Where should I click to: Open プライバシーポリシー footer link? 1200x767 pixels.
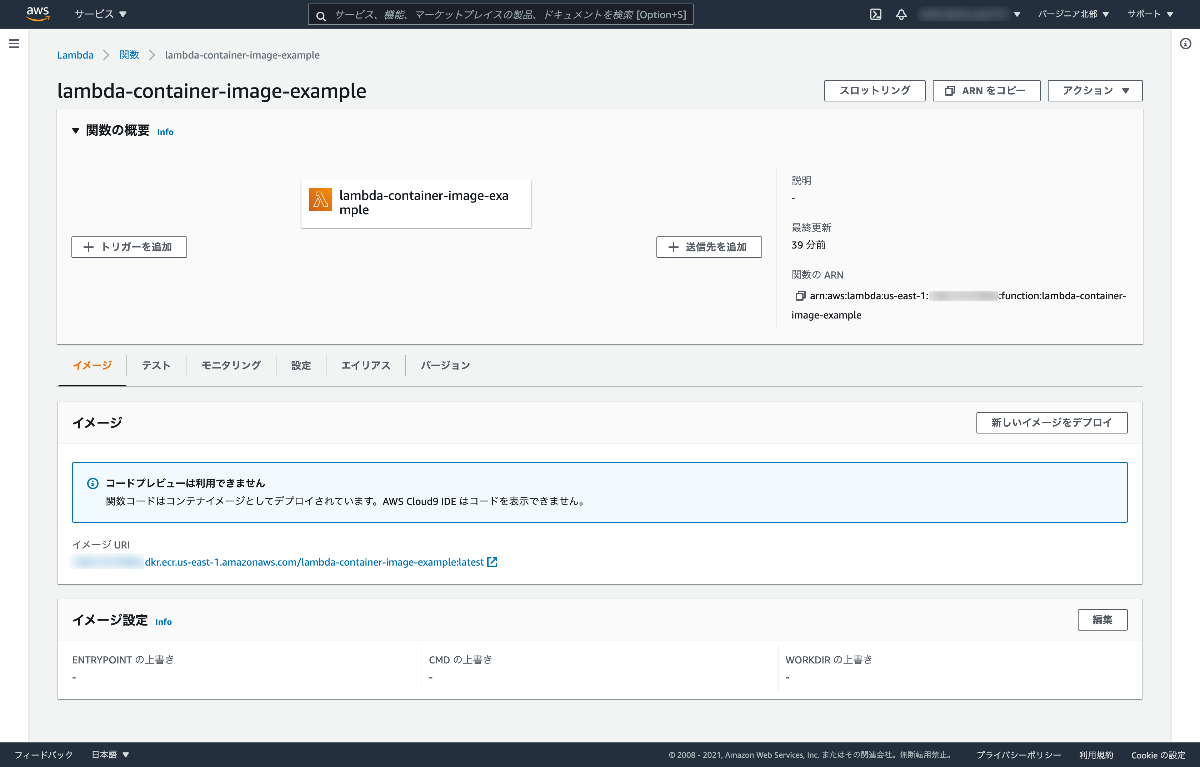[1019, 755]
